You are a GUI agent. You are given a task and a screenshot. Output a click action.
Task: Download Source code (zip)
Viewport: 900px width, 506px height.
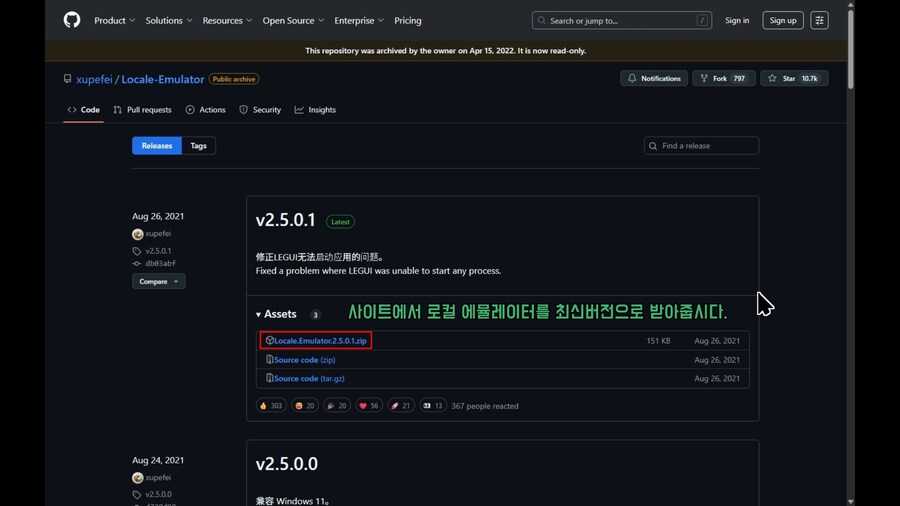304,360
